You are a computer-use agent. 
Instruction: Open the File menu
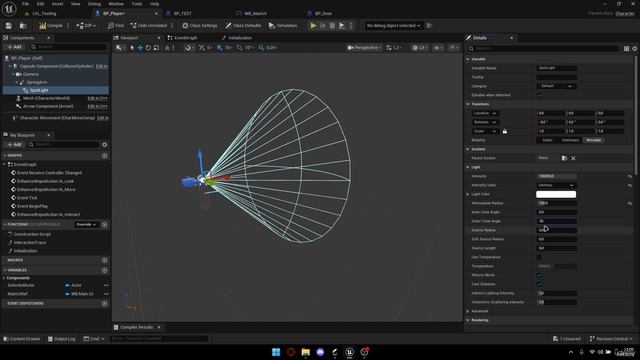(25, 4)
